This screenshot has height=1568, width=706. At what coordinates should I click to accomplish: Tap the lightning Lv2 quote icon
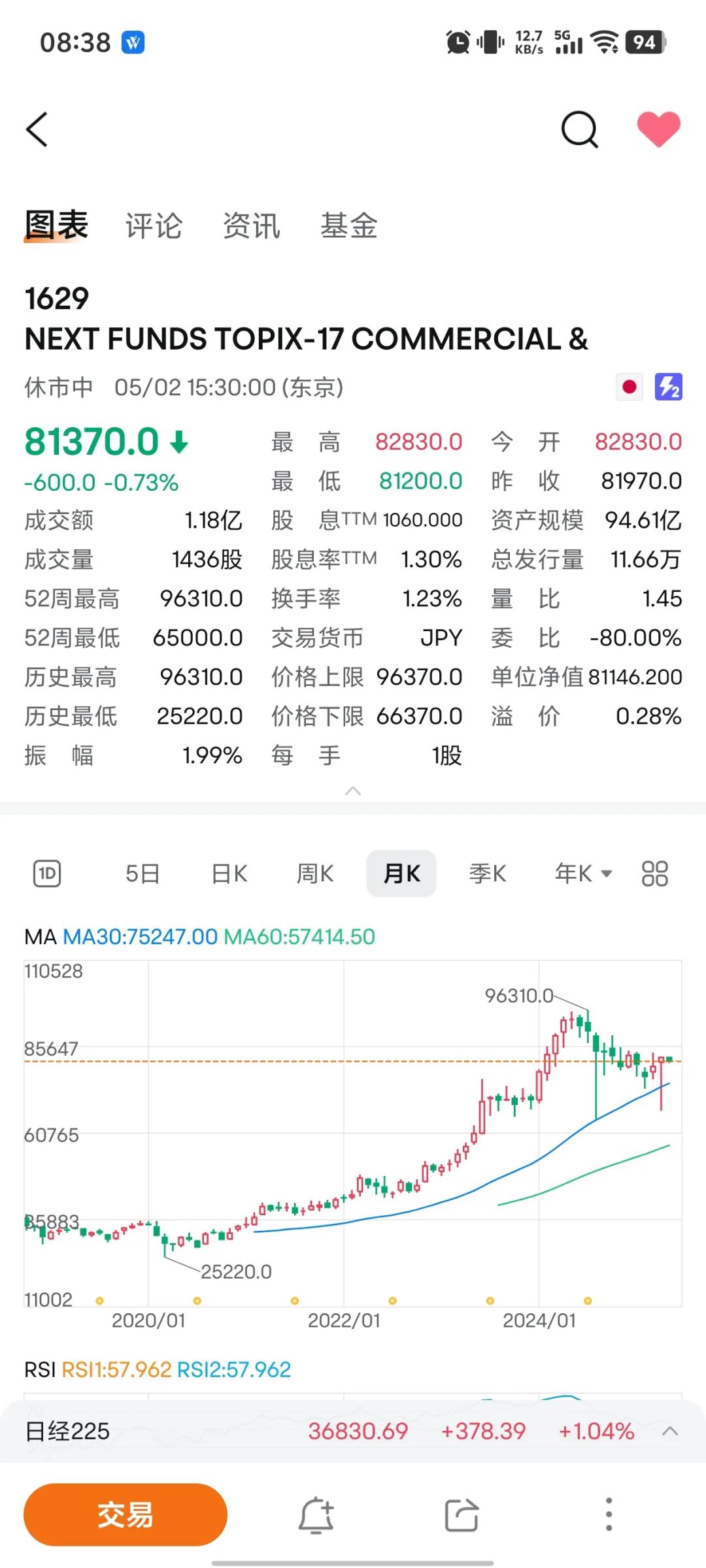pos(669,387)
